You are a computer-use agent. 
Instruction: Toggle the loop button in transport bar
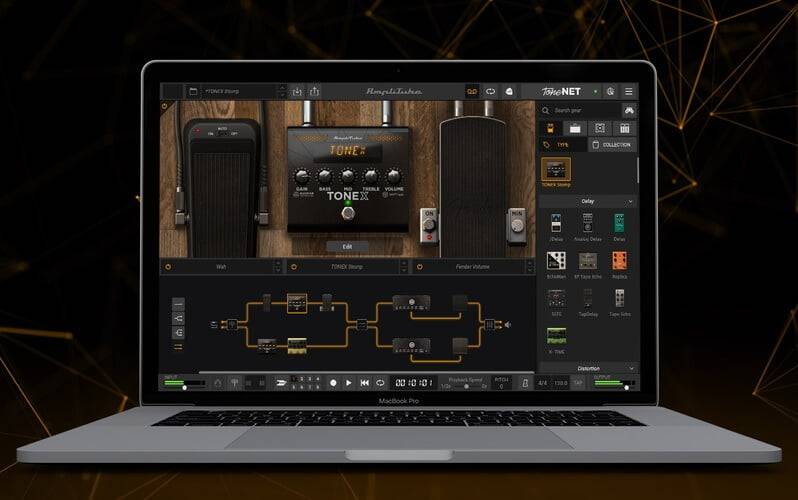pos(380,383)
